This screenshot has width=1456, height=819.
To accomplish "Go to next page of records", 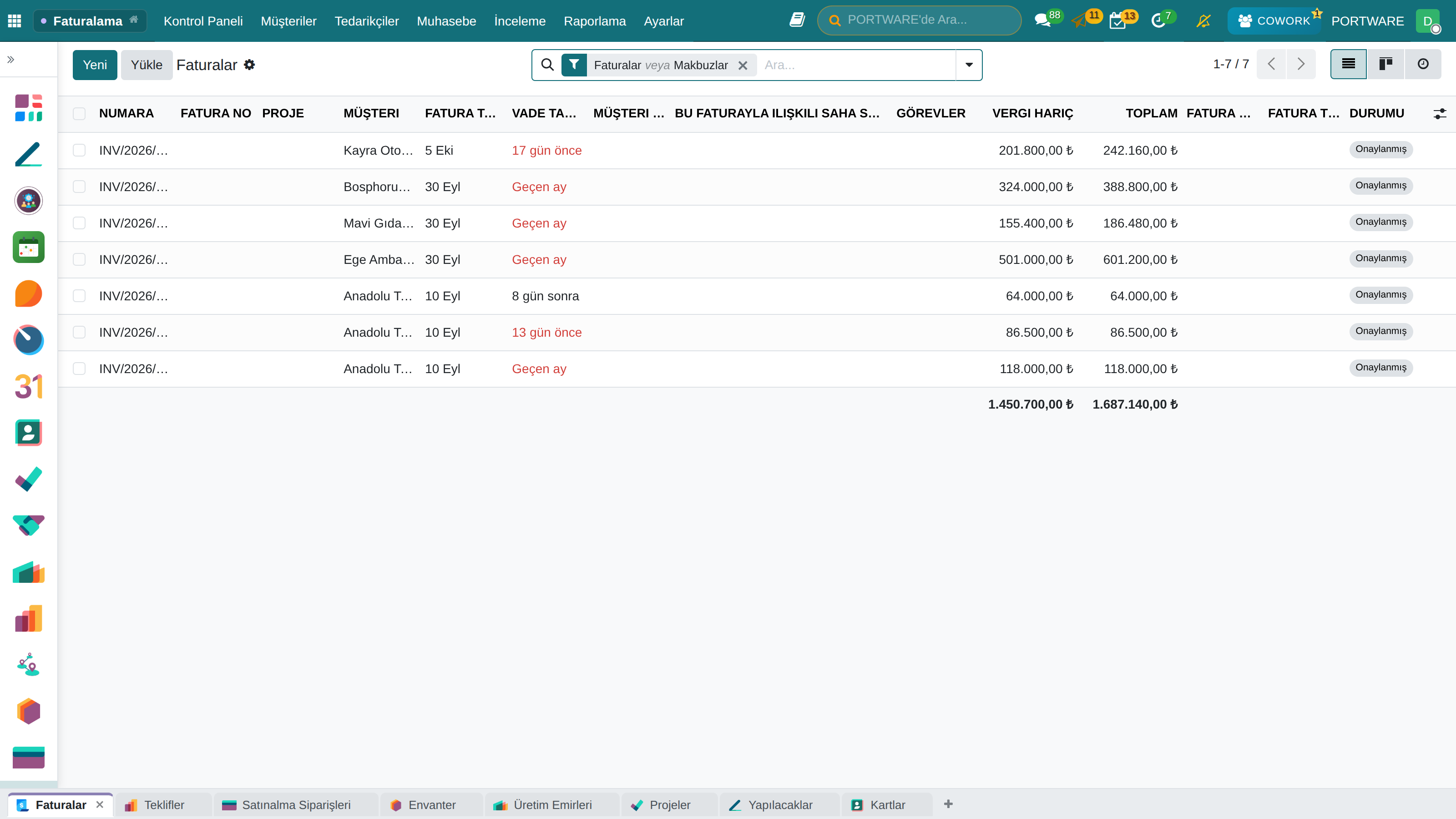I will click(1300, 64).
